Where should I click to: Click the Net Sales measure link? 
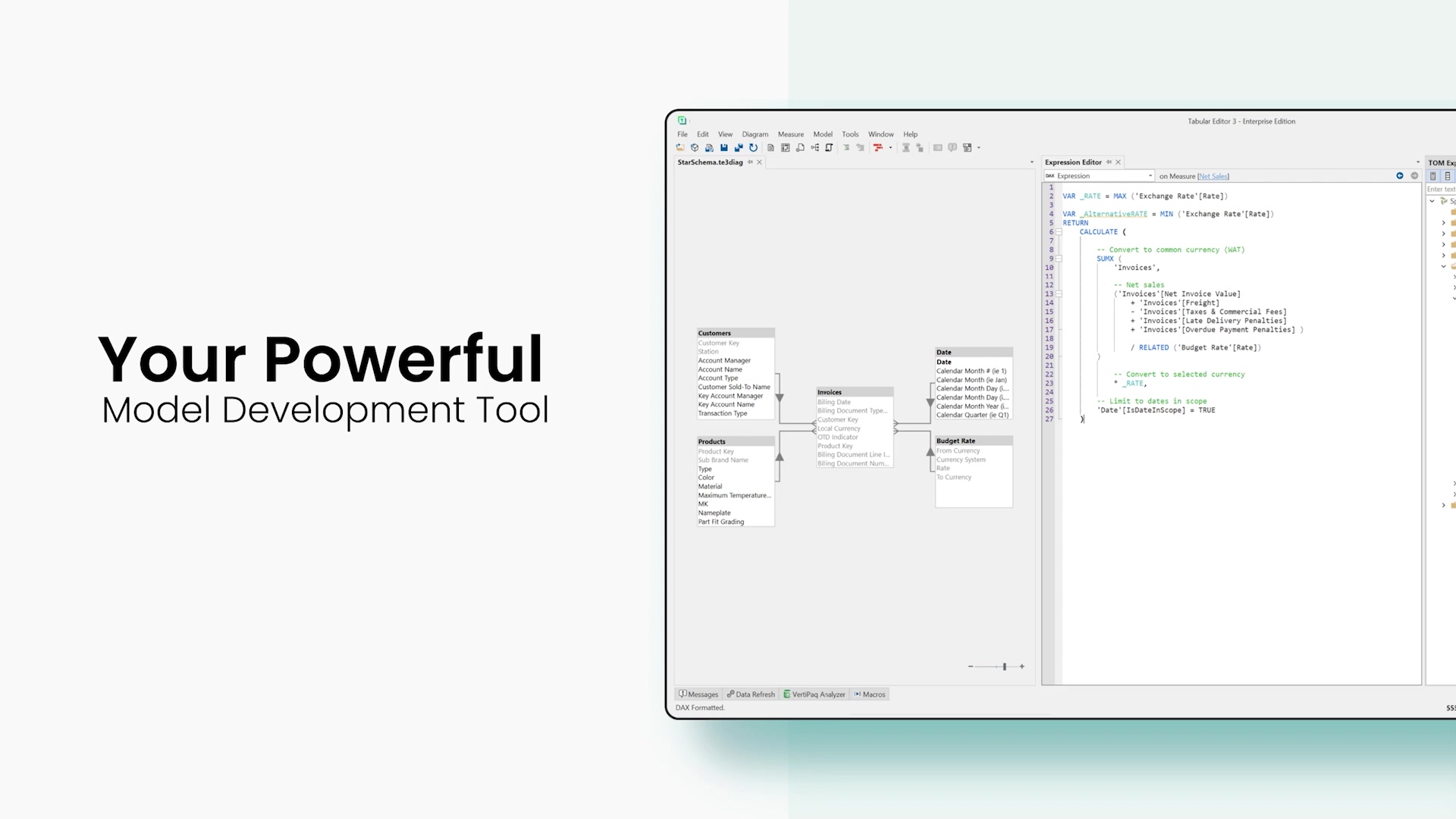coord(1213,177)
